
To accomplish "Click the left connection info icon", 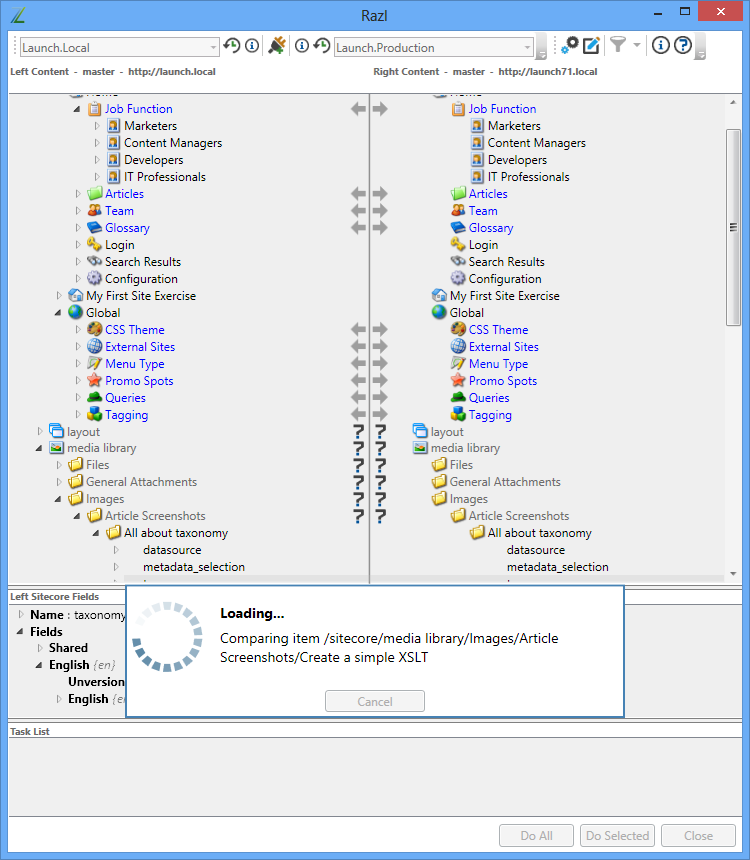I will (x=252, y=46).
